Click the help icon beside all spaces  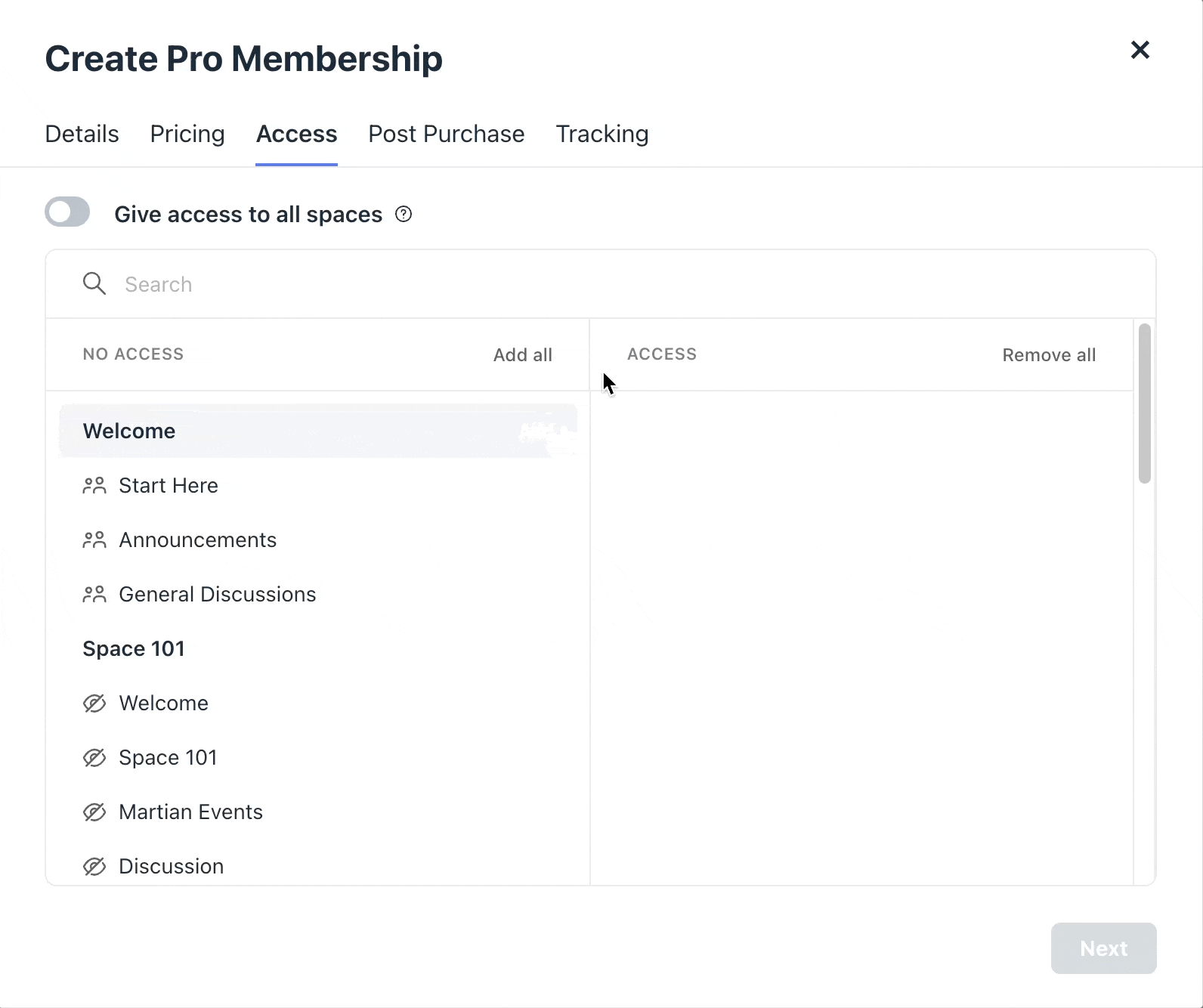click(x=404, y=215)
